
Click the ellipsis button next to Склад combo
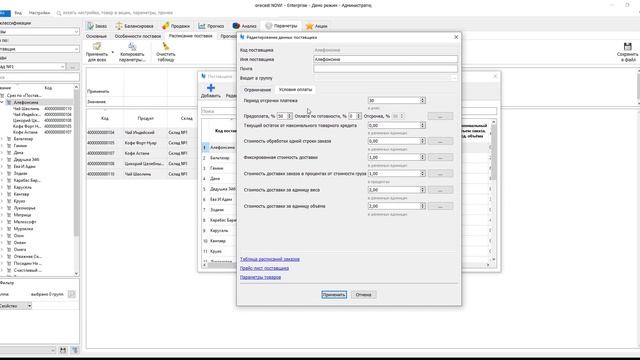click(x=73, y=66)
